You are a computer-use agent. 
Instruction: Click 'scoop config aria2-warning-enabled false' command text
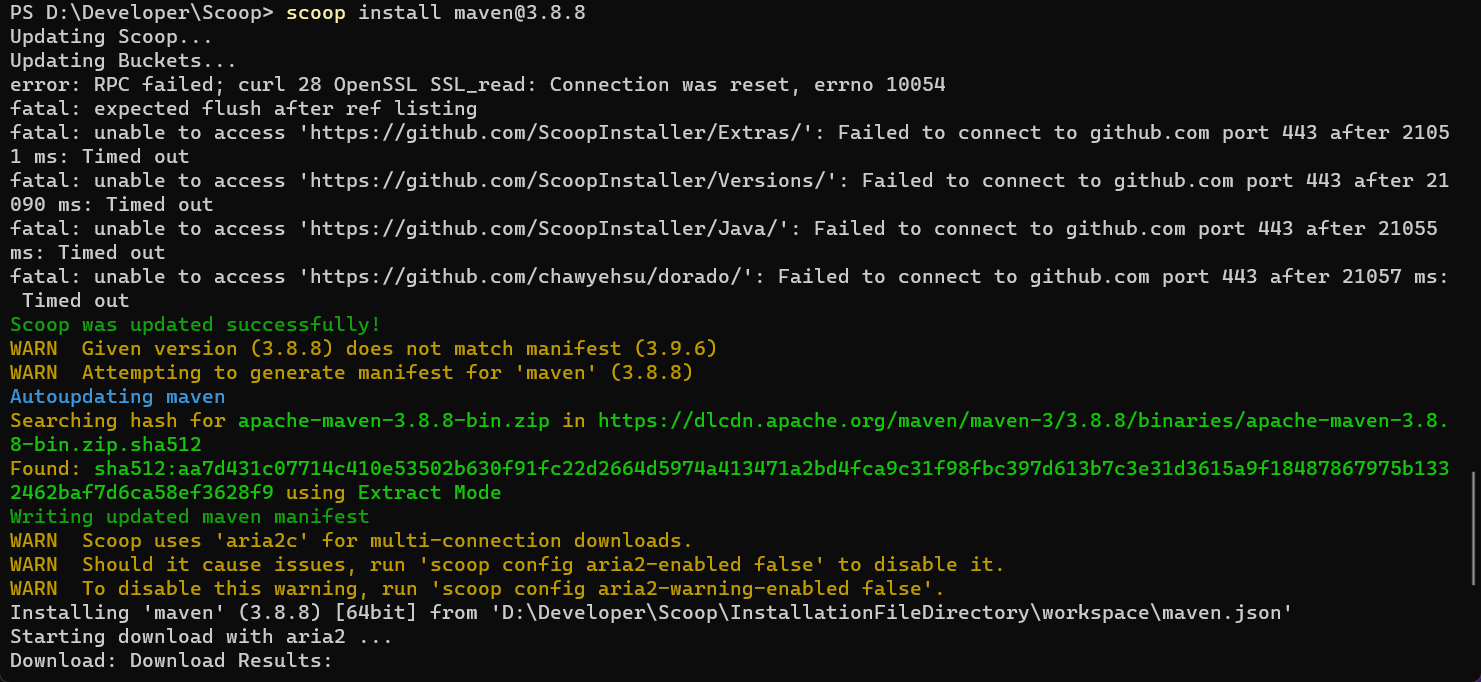pyautogui.click(x=680, y=589)
